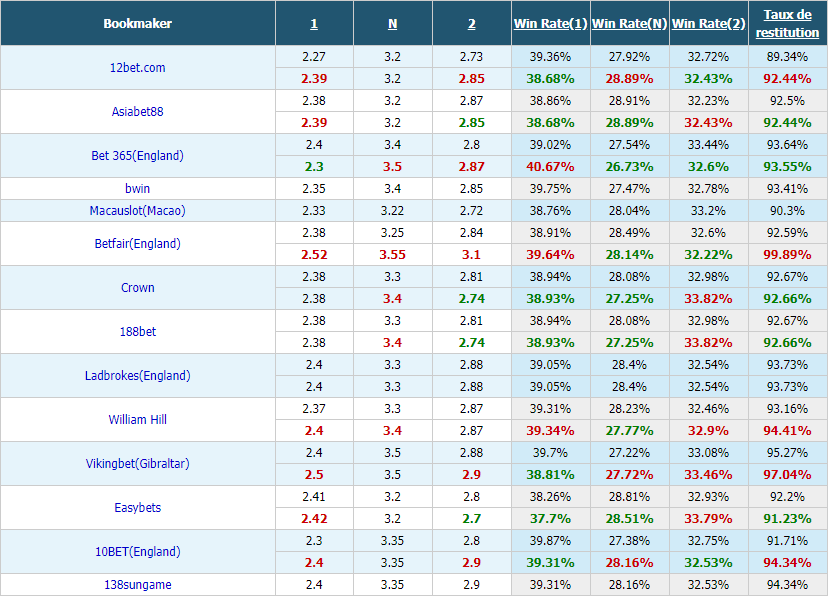Select 10BET's 91.71% restitution value
This screenshot has width=828, height=596.
787,541
